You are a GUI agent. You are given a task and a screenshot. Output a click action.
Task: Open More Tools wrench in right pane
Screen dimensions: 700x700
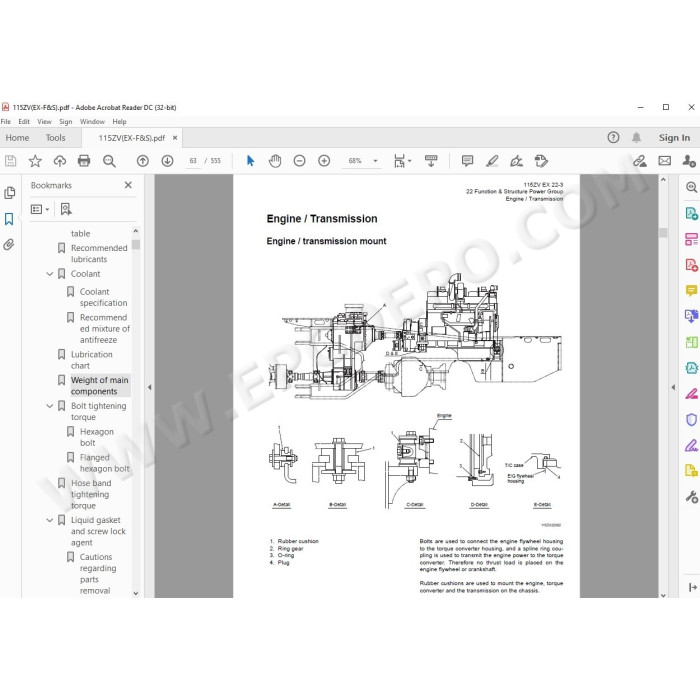pos(691,496)
